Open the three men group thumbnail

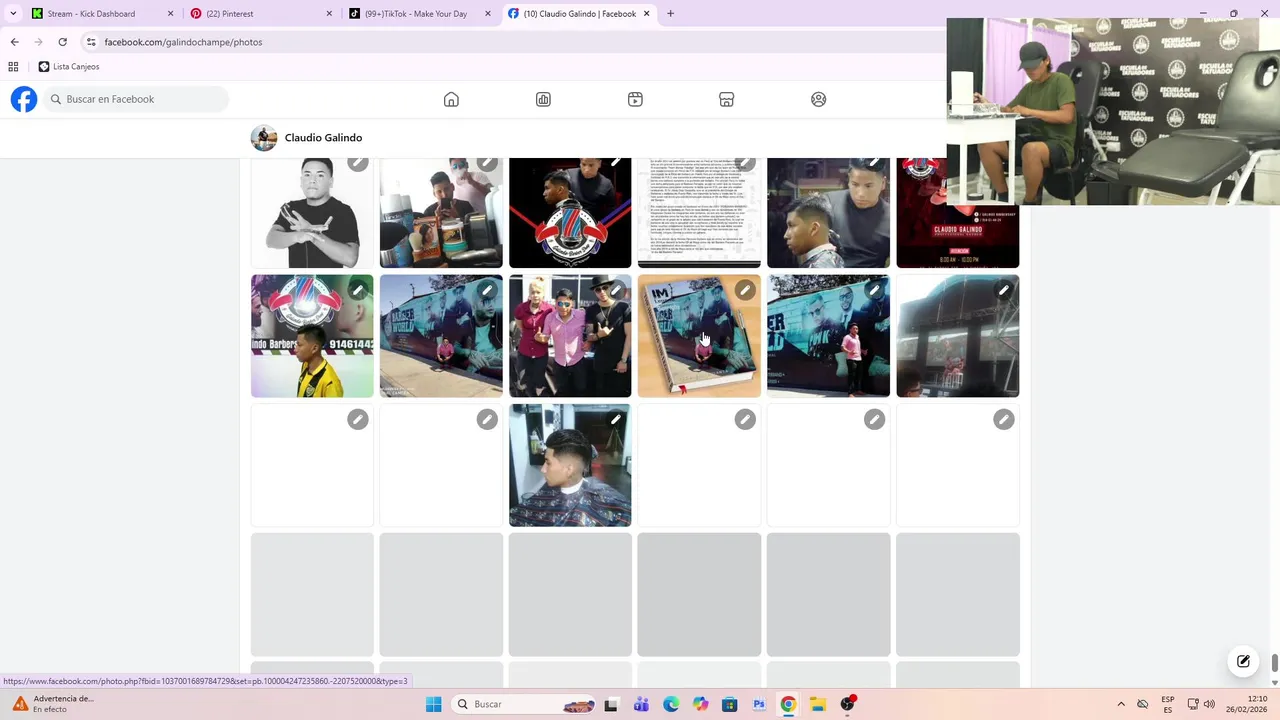coord(570,336)
